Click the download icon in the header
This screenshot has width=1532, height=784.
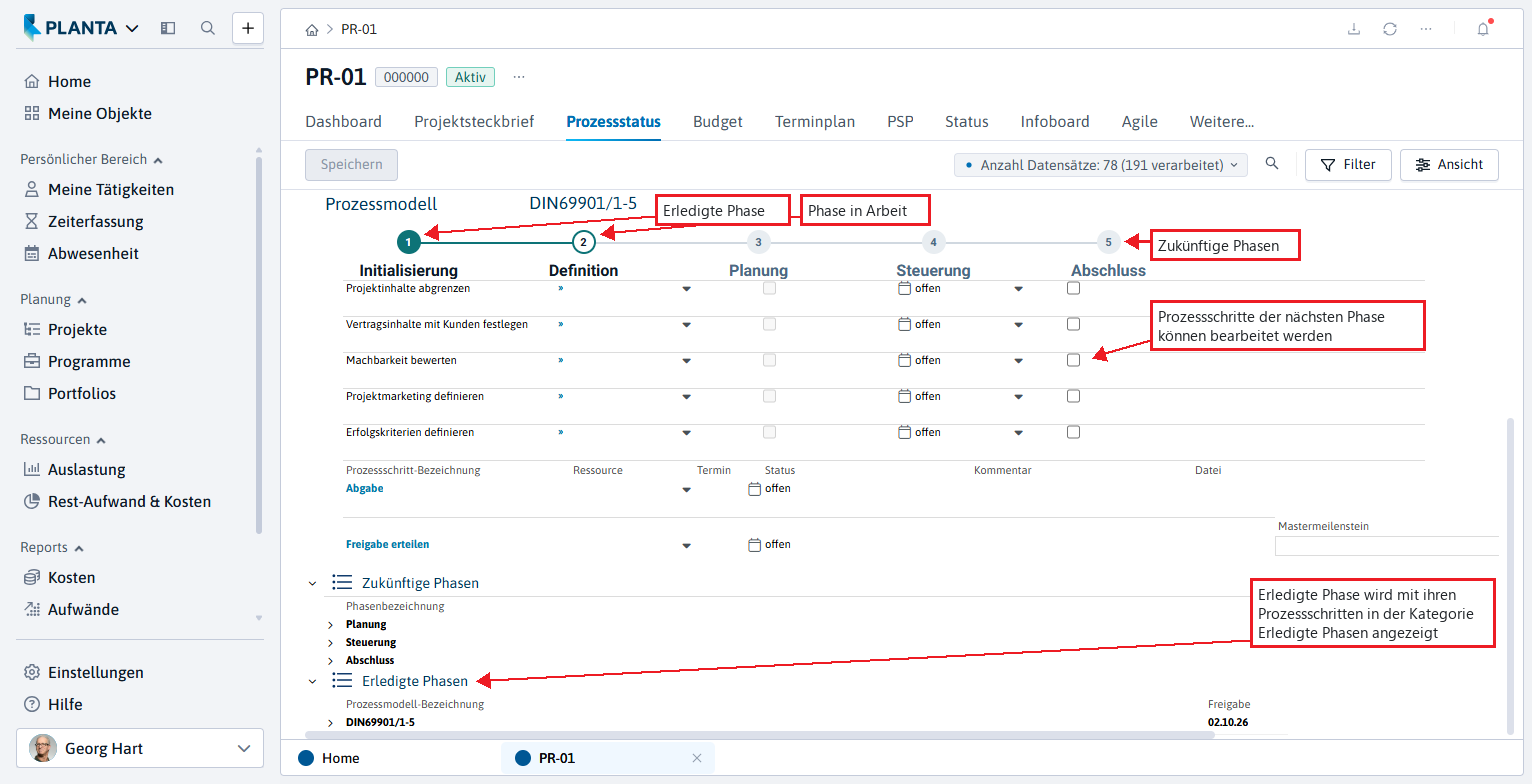(1354, 29)
